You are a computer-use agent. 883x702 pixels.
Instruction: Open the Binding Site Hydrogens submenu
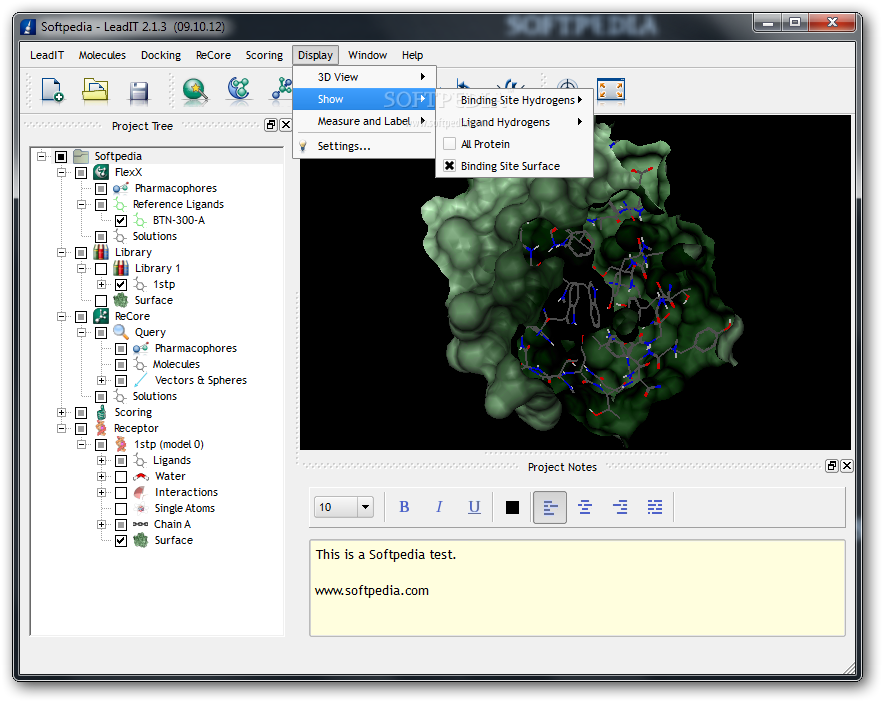click(514, 100)
